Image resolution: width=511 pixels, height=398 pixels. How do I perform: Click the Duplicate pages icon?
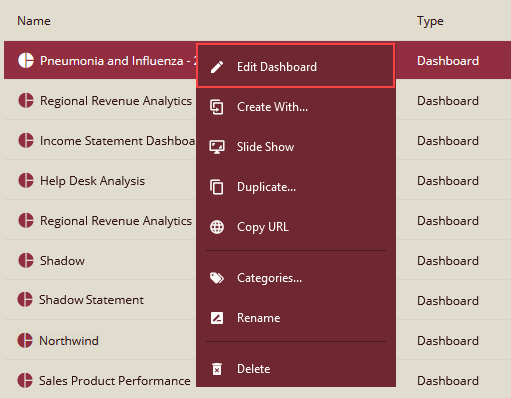[x=217, y=187]
